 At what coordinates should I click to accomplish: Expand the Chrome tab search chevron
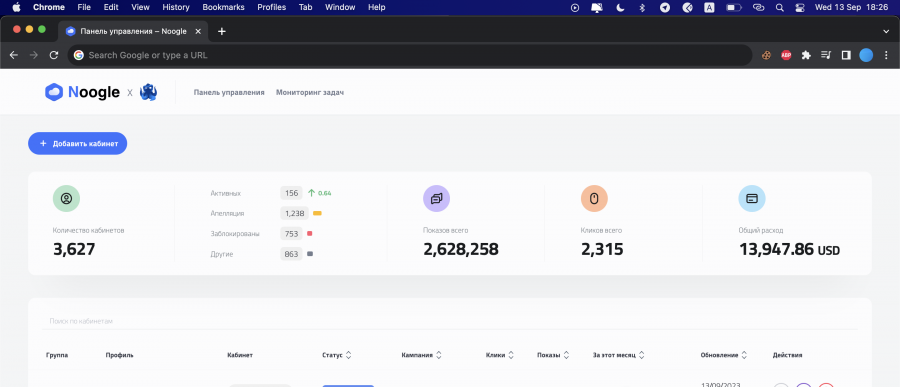click(x=886, y=31)
